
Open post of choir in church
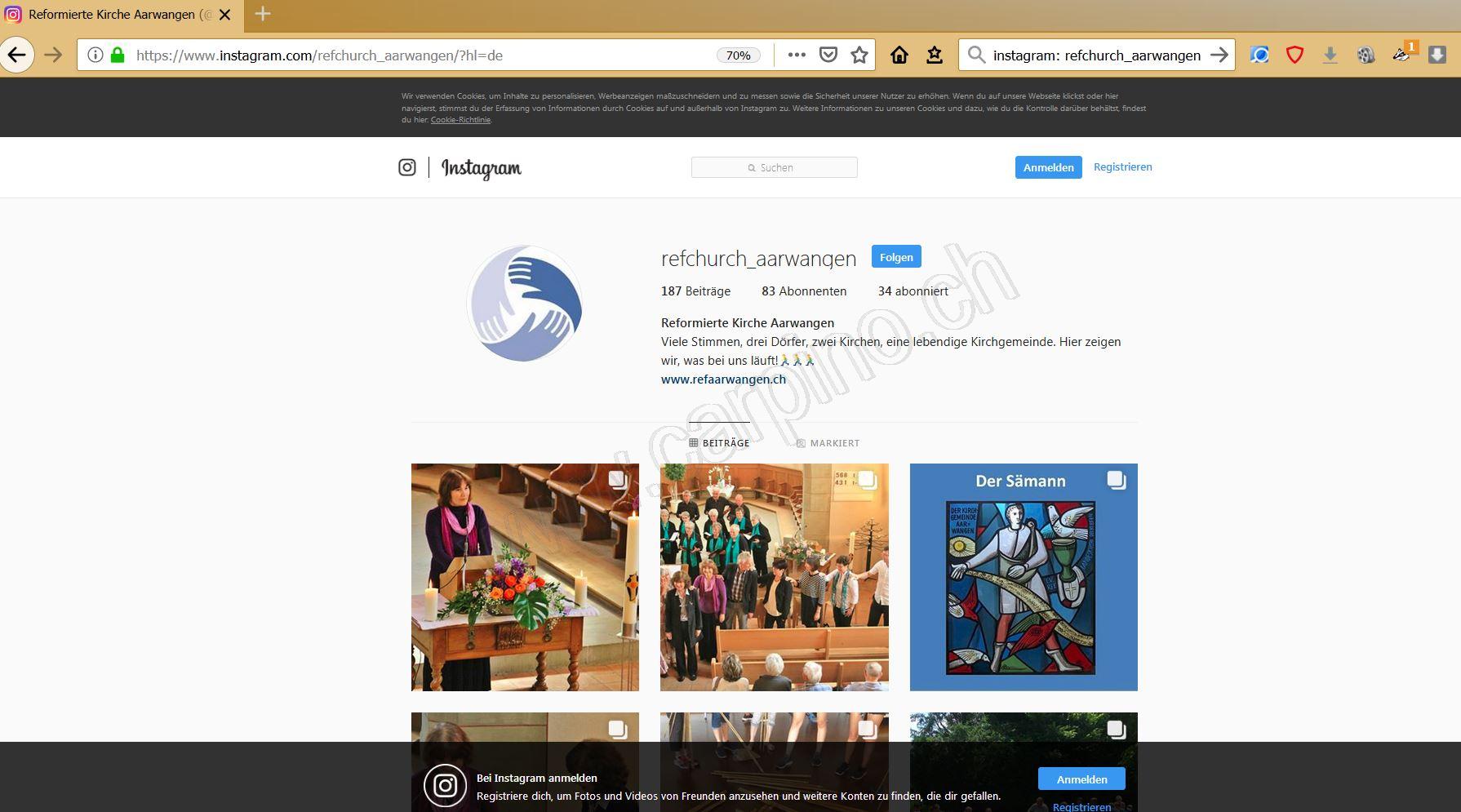tap(774, 577)
